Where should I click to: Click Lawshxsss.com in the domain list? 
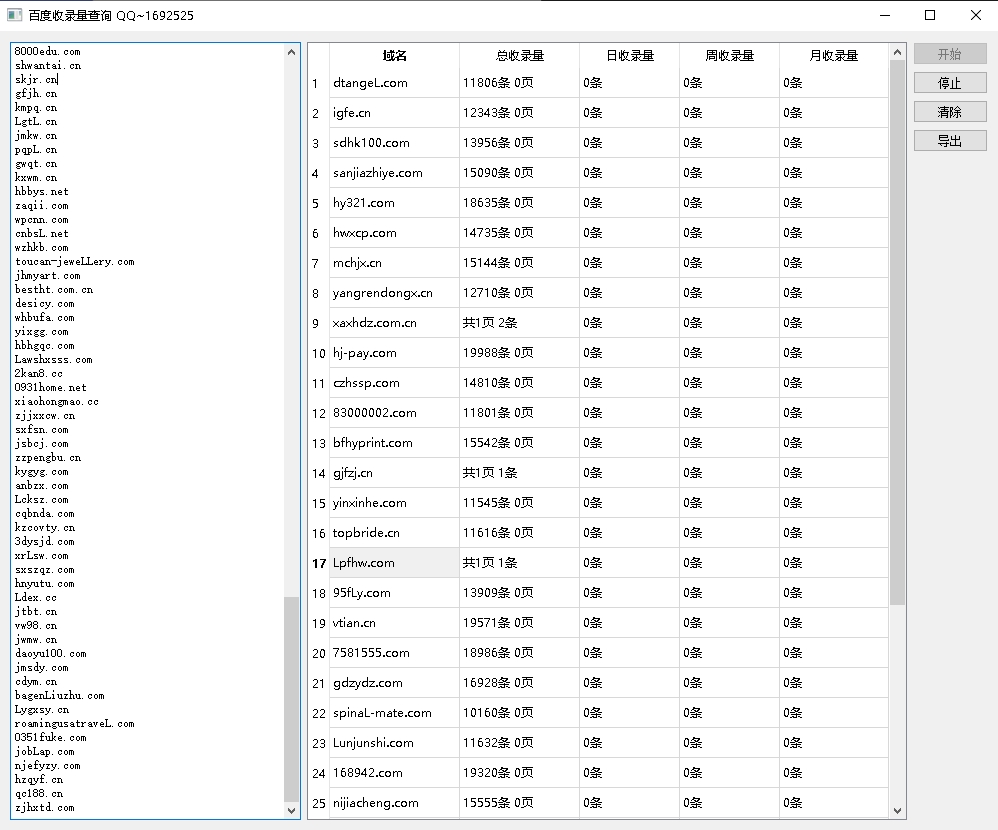pyautogui.click(x=53, y=360)
